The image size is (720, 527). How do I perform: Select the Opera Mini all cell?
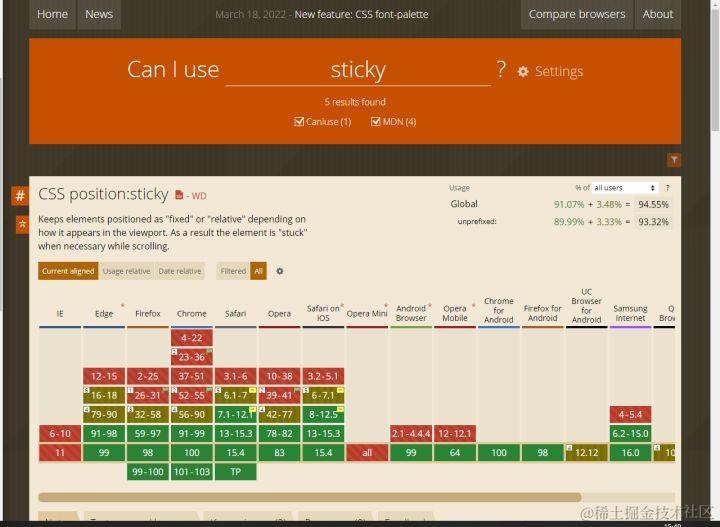[367, 453]
